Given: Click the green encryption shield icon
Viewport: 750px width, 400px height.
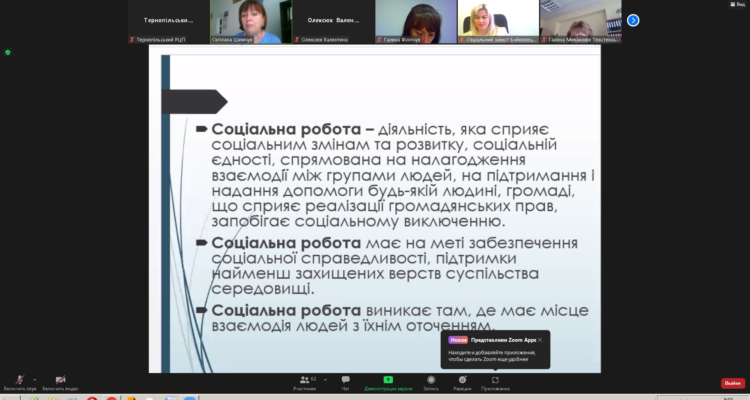Looking at the screenshot, I should (x=7, y=52).
